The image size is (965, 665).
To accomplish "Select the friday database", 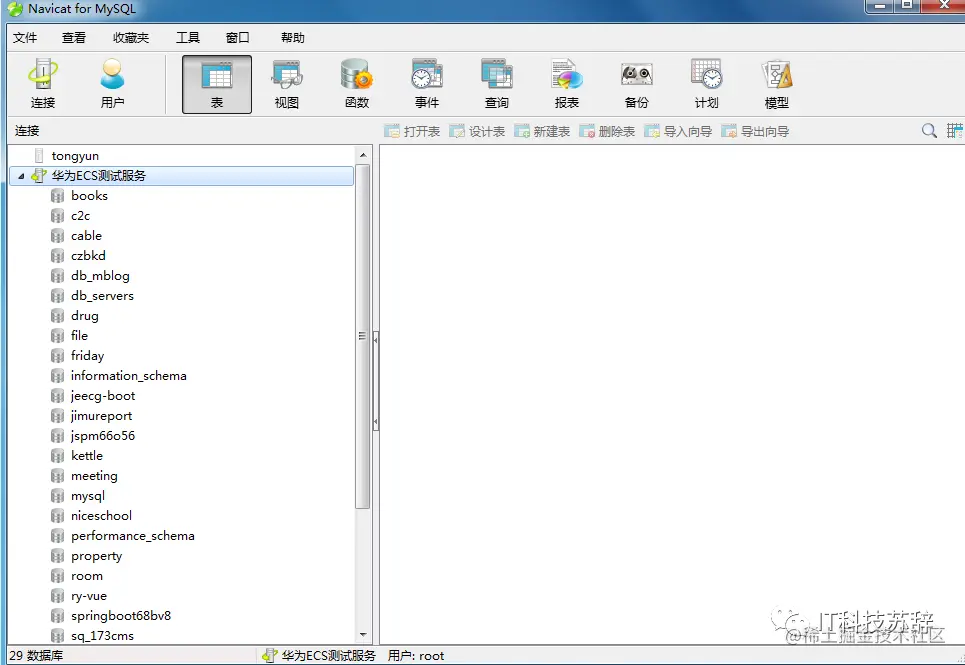I will click(x=87, y=356).
